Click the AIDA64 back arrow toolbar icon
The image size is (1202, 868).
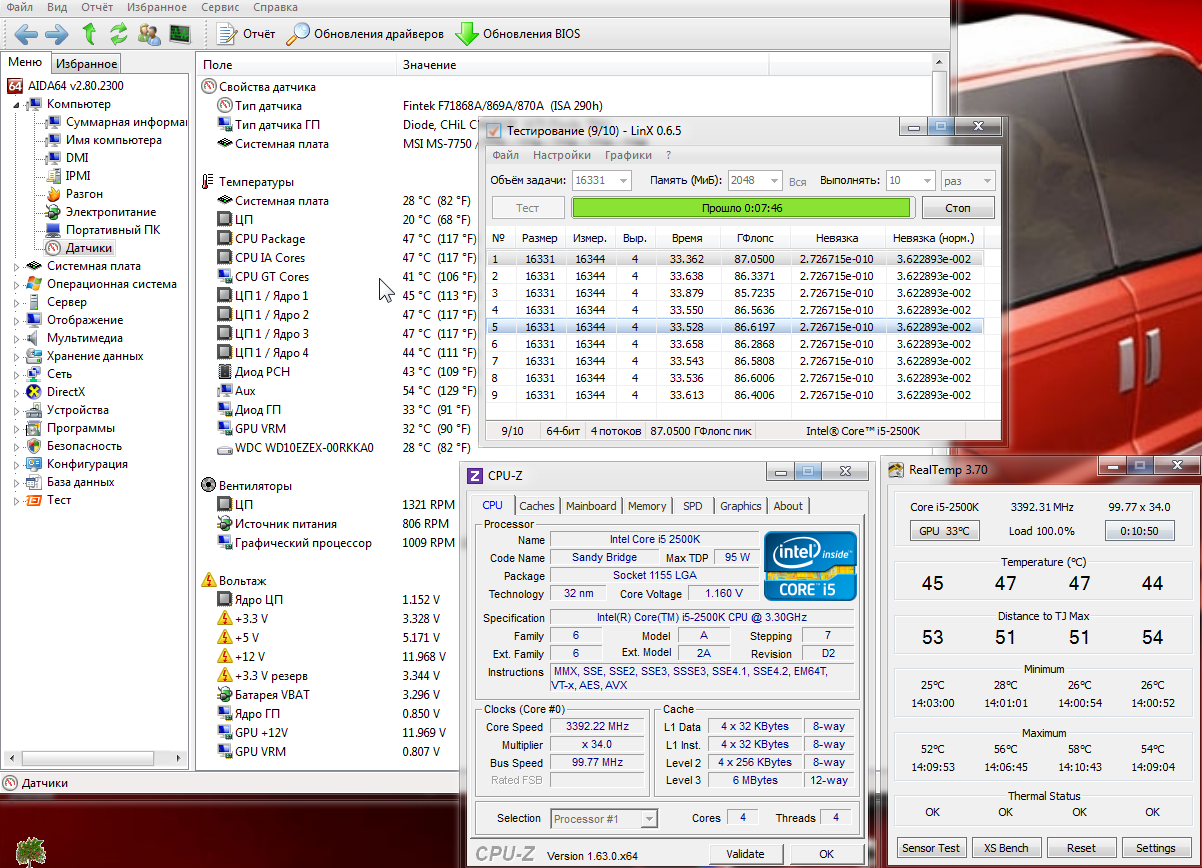point(26,34)
